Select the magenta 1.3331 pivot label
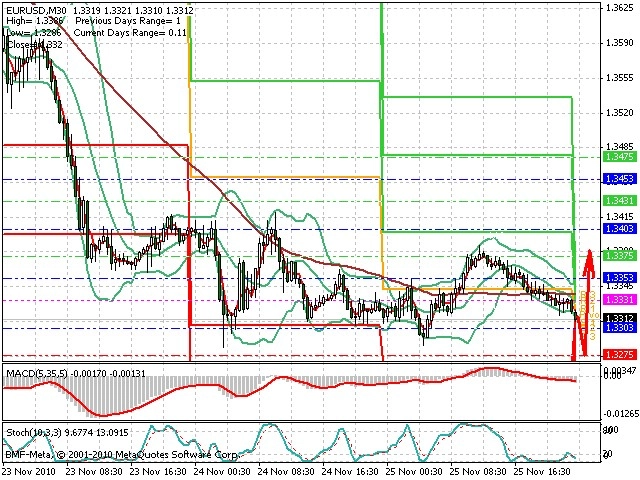The height and width of the screenshot is (480, 640). (620, 300)
